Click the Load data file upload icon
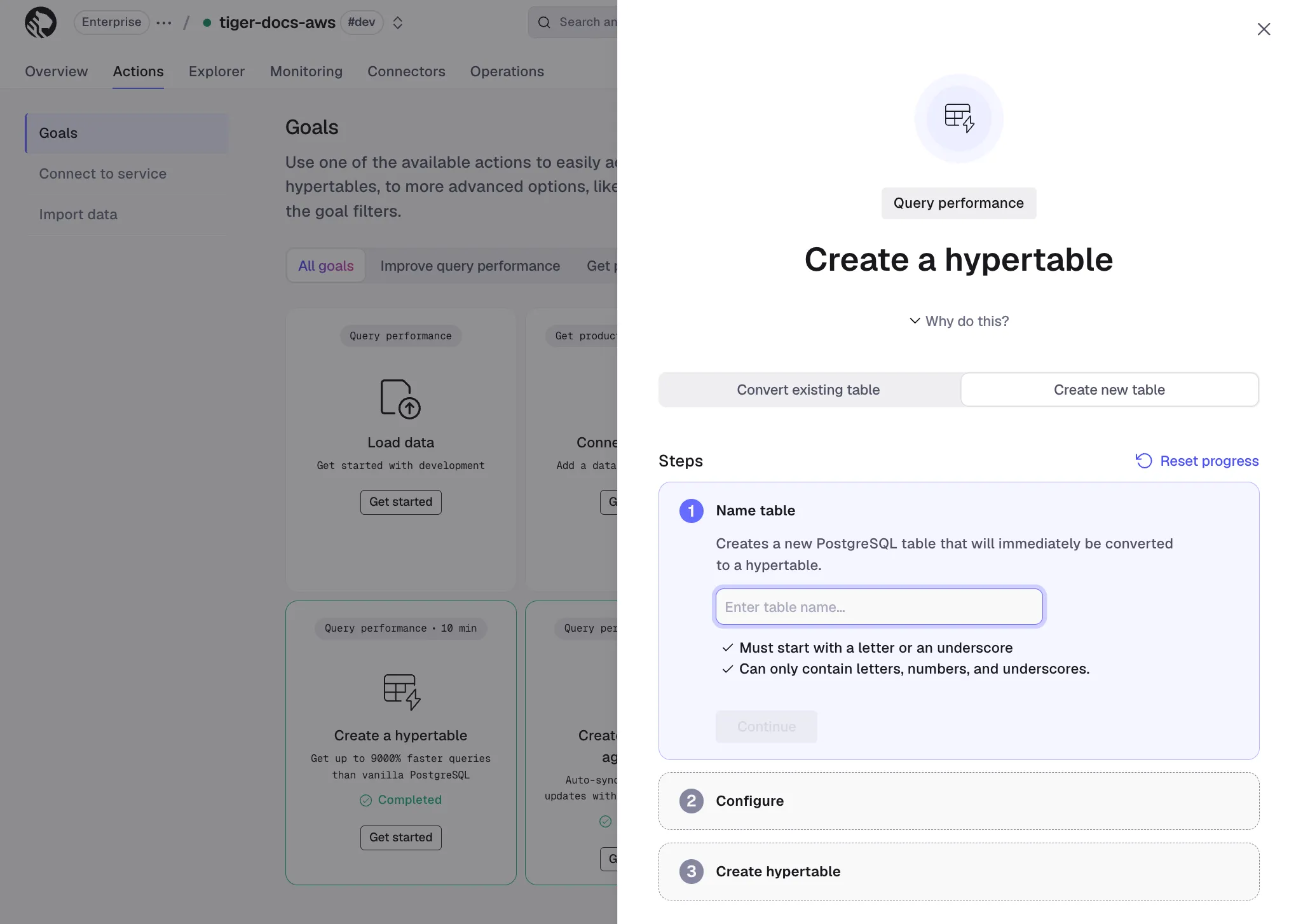Image resolution: width=1289 pixels, height=924 pixels. coord(400,398)
